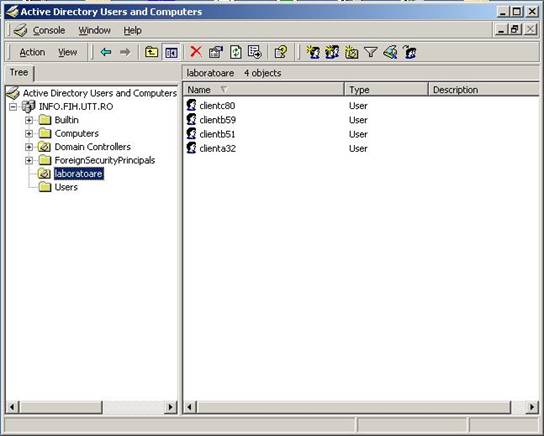Click the red Delete X icon
The image size is (544, 436).
[196, 52]
